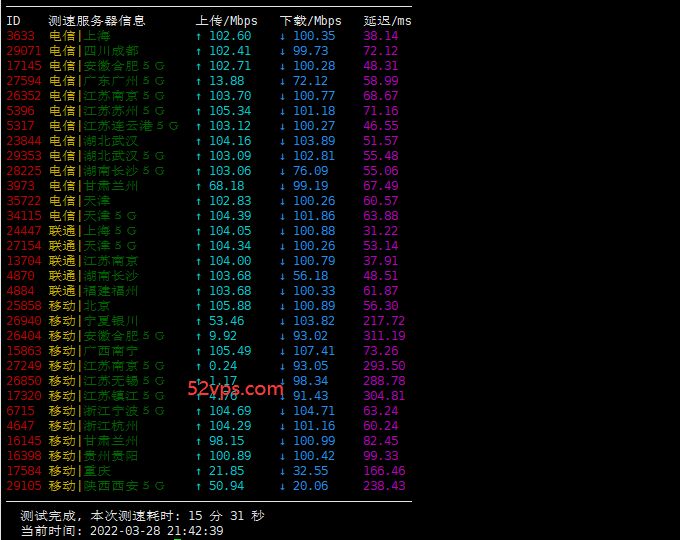The image size is (680, 540).
Task: Click latency value 99.33
Action: click(380, 456)
